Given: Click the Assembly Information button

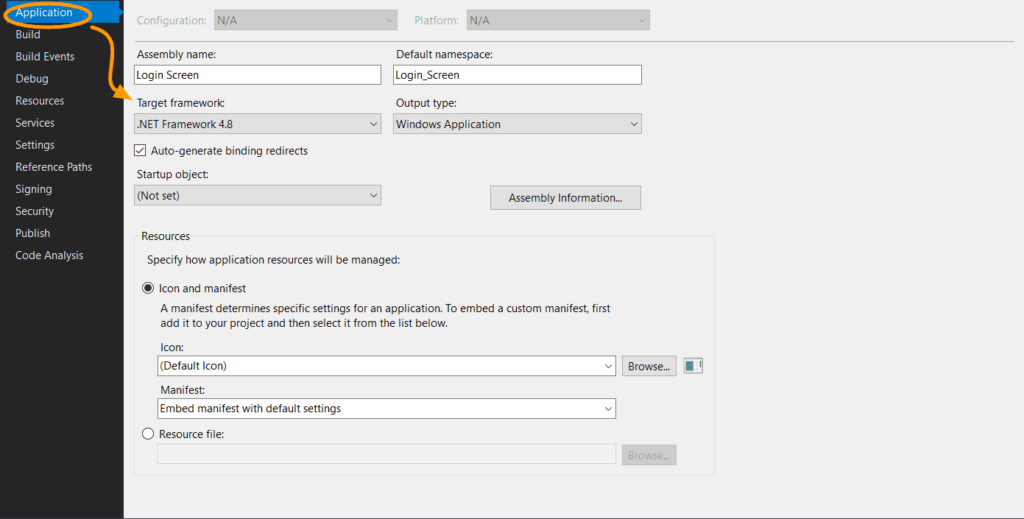Looking at the screenshot, I should pyautogui.click(x=566, y=198).
